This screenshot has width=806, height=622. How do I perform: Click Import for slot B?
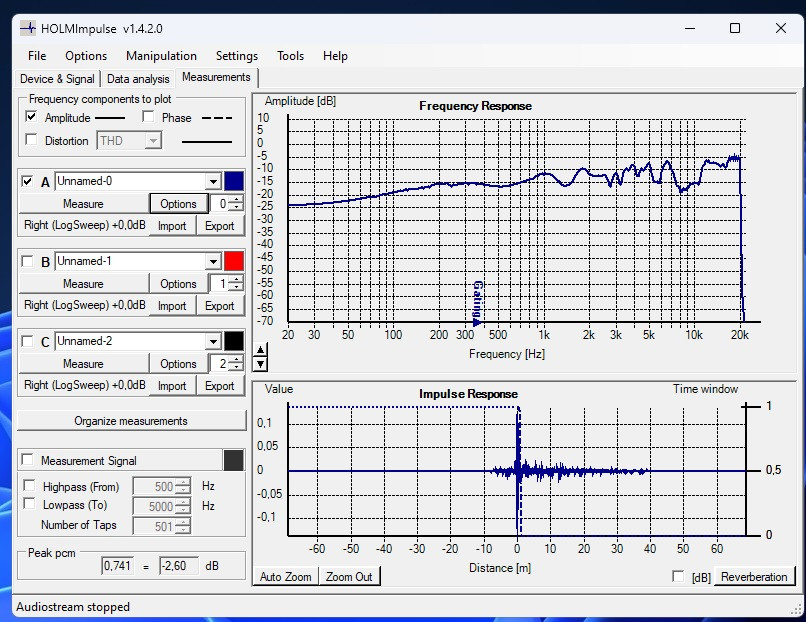[x=172, y=306]
